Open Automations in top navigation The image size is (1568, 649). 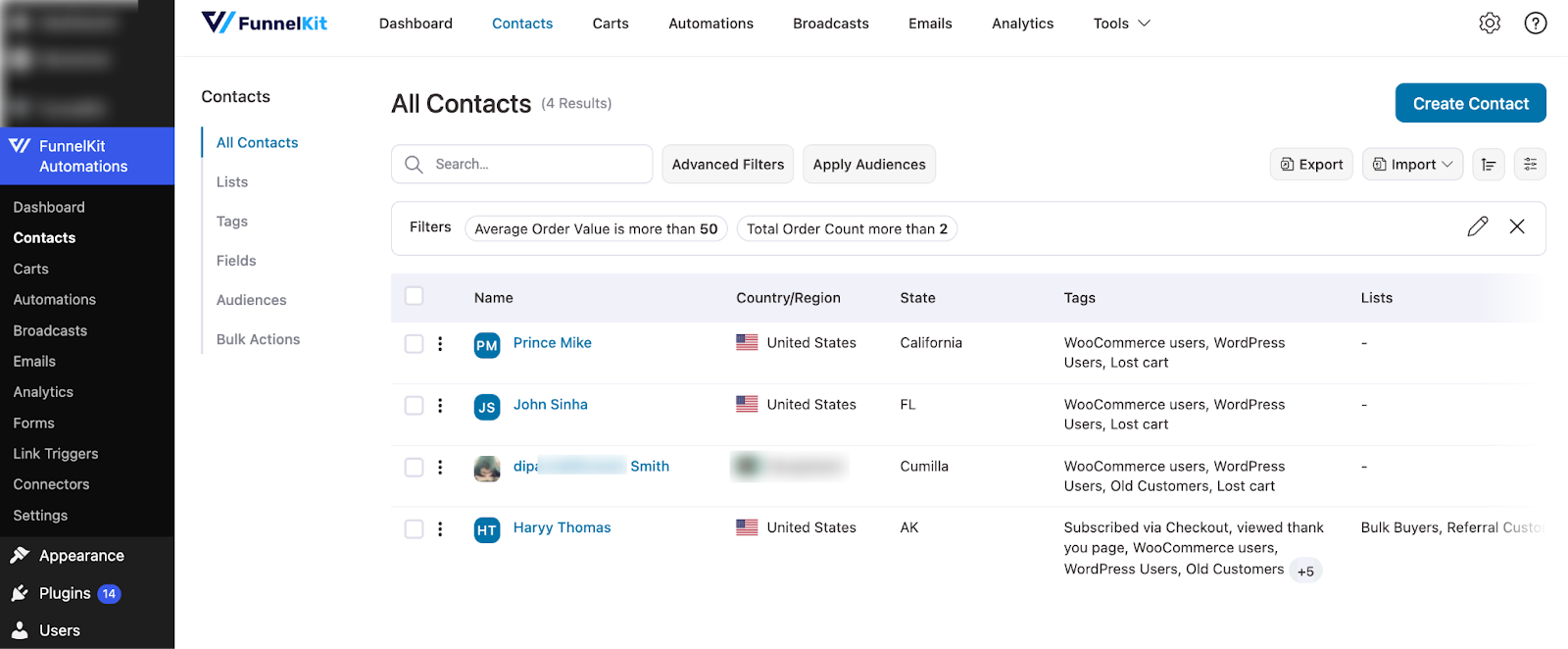pos(710,24)
